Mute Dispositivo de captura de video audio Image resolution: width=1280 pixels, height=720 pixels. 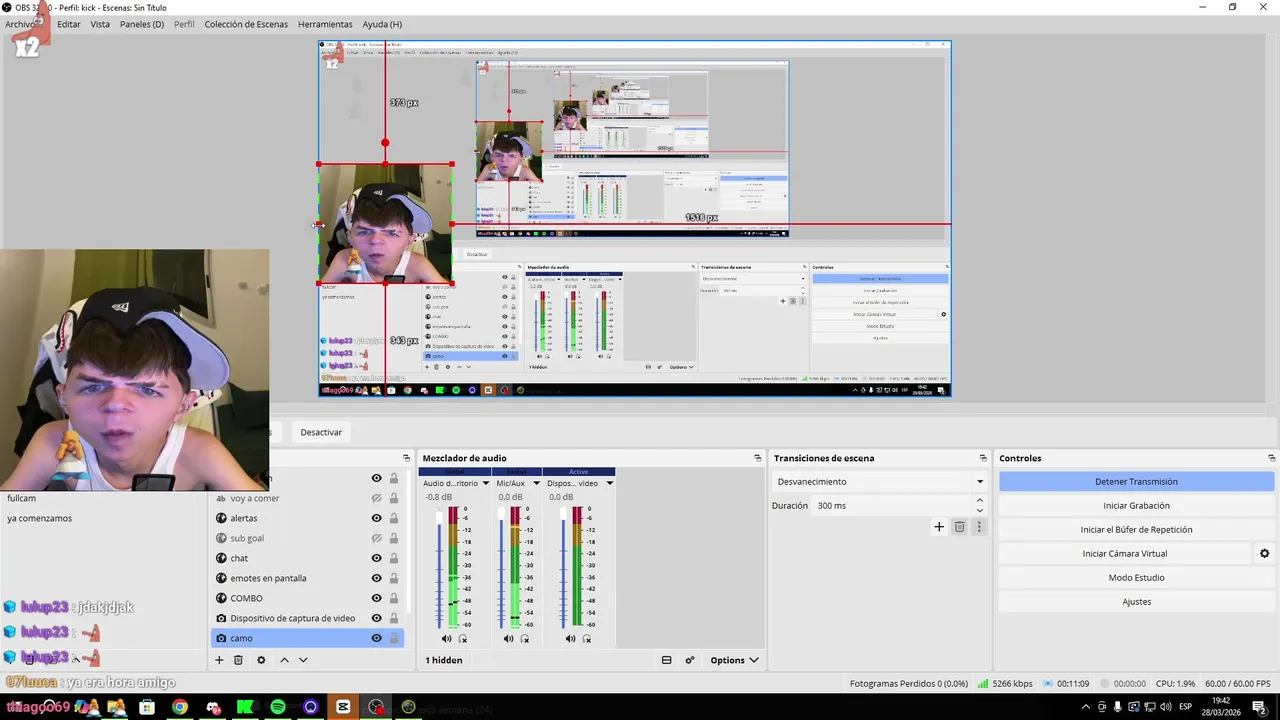tap(570, 639)
